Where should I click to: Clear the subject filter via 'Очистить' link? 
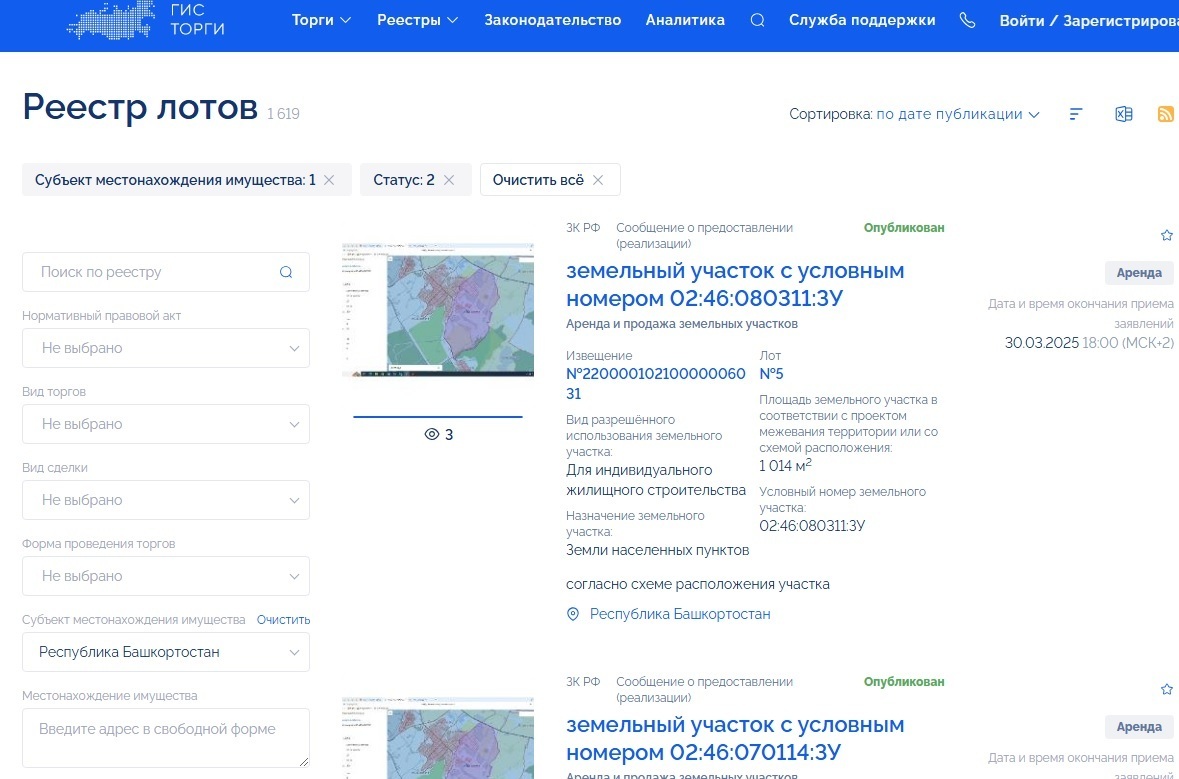pos(283,619)
